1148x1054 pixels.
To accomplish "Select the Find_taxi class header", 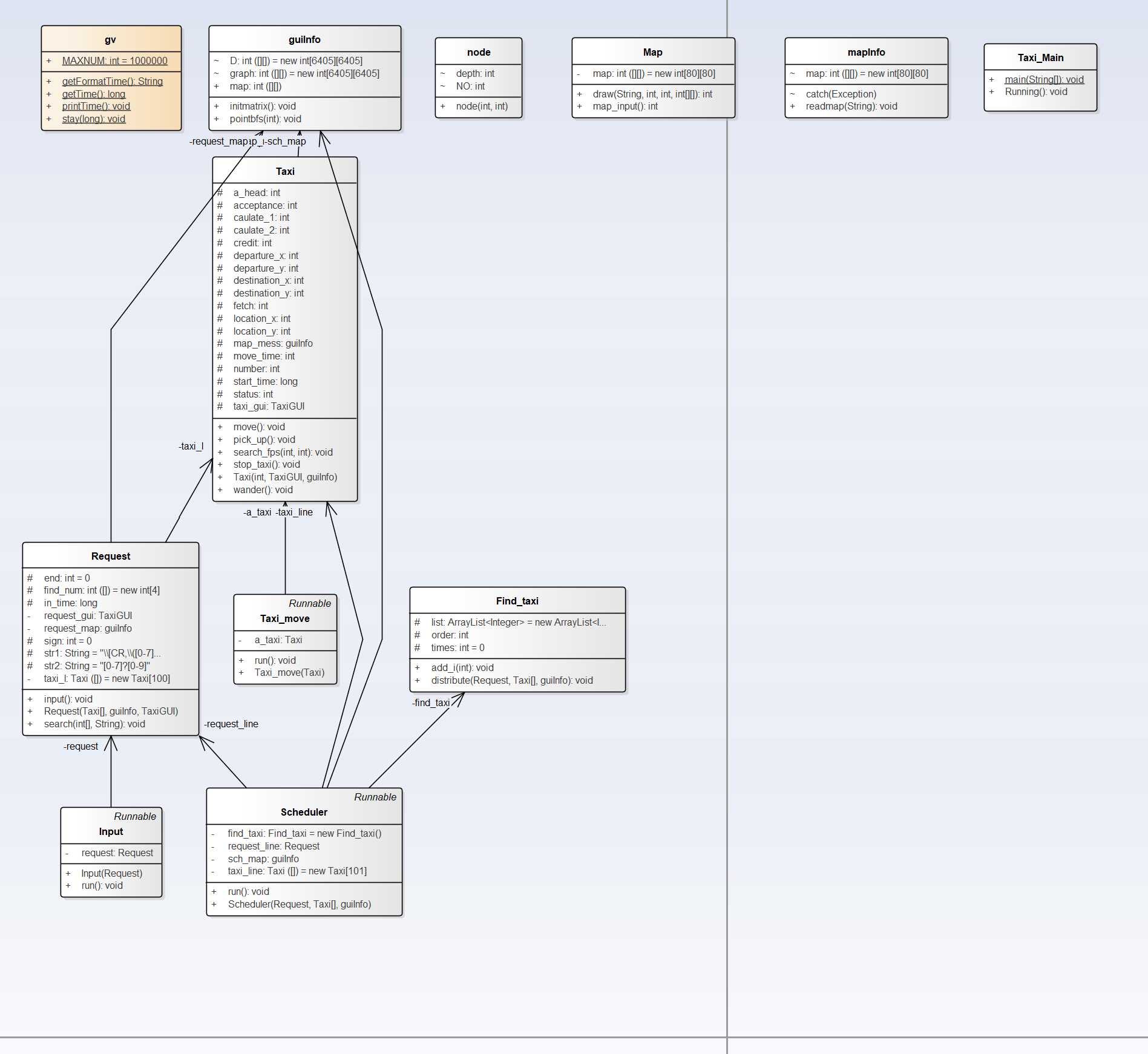I will pos(517,601).
